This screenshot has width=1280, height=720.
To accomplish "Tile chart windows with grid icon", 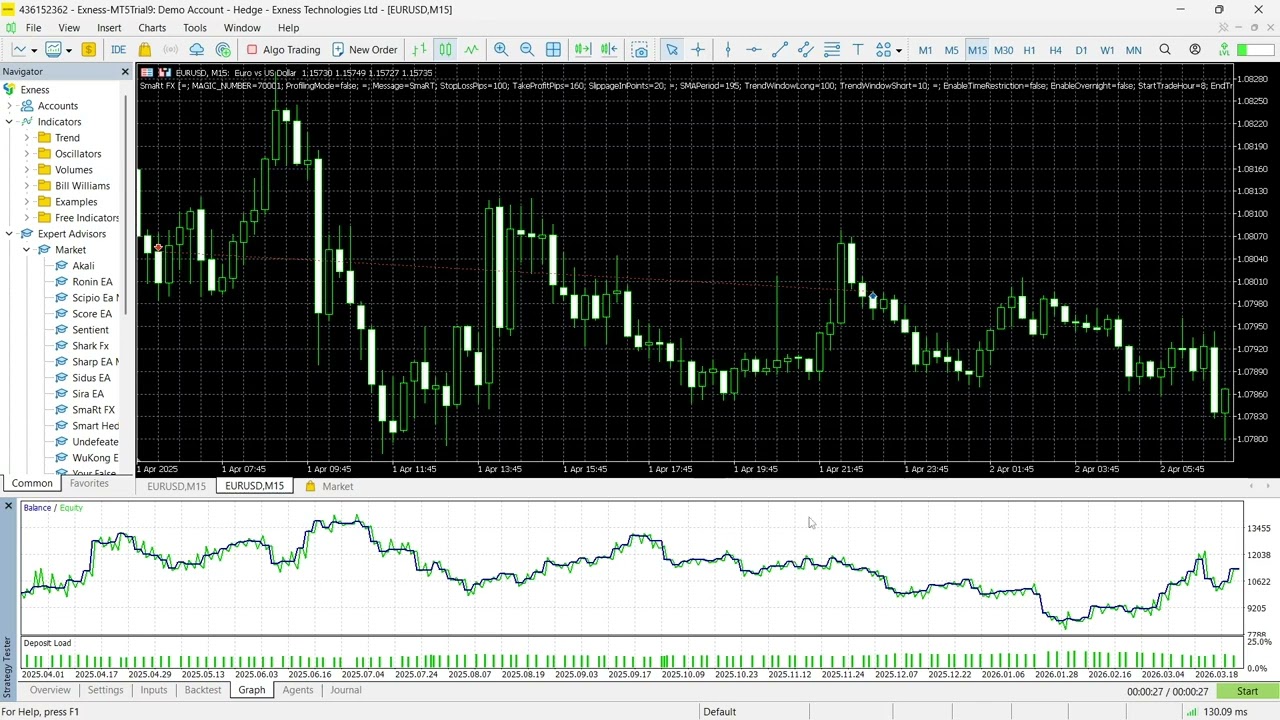I will pos(553,50).
